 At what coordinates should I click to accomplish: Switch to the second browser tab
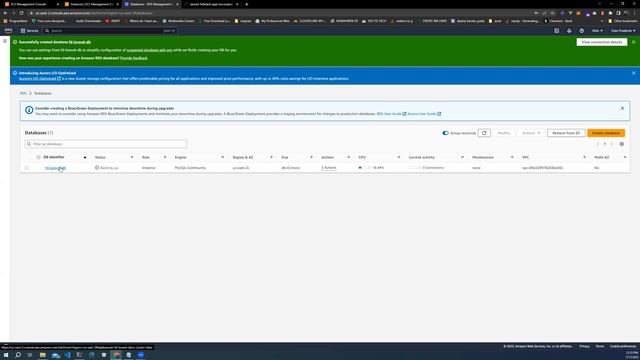point(91,4)
